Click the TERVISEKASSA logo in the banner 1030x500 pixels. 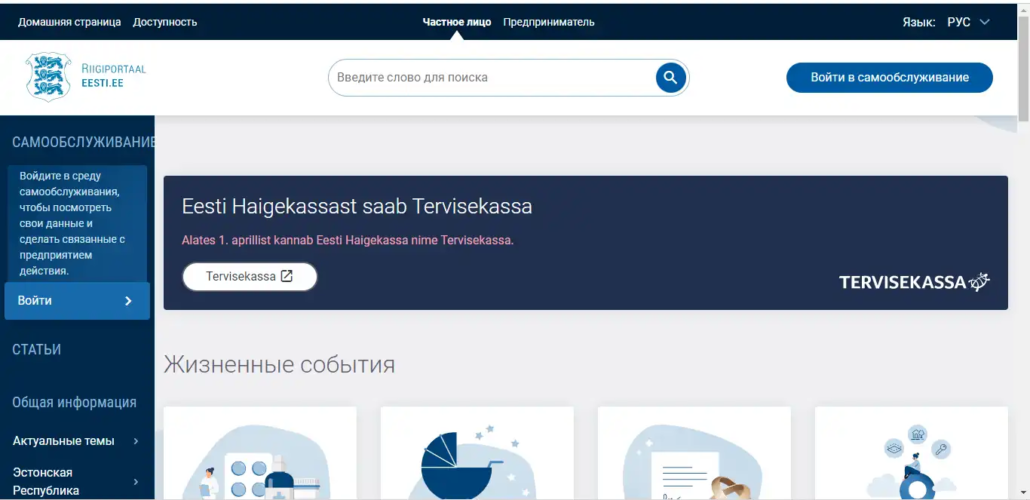point(914,283)
